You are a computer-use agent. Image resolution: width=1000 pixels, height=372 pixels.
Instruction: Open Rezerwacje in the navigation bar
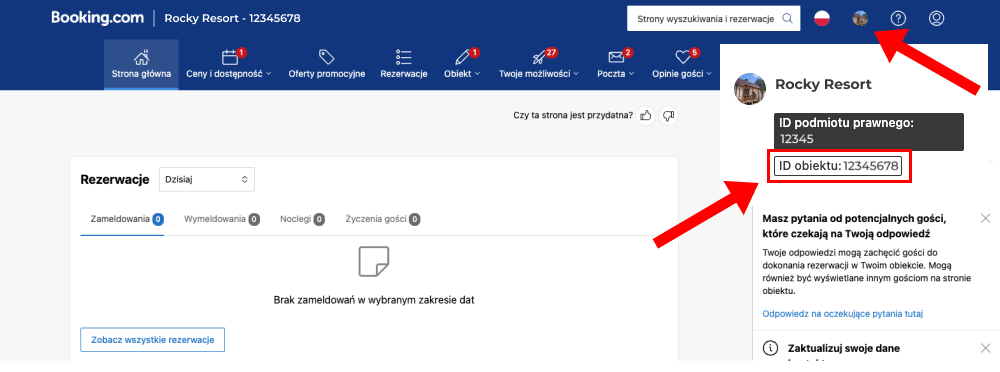404,64
